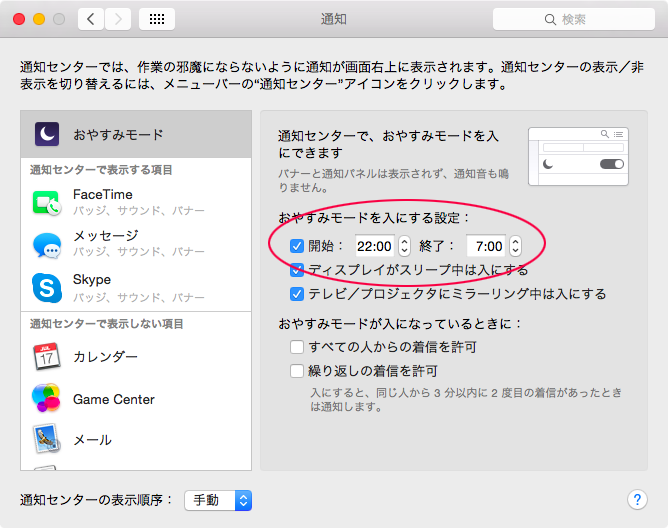
Task: Click the magnifier icon in search field
Action: [x=550, y=20]
